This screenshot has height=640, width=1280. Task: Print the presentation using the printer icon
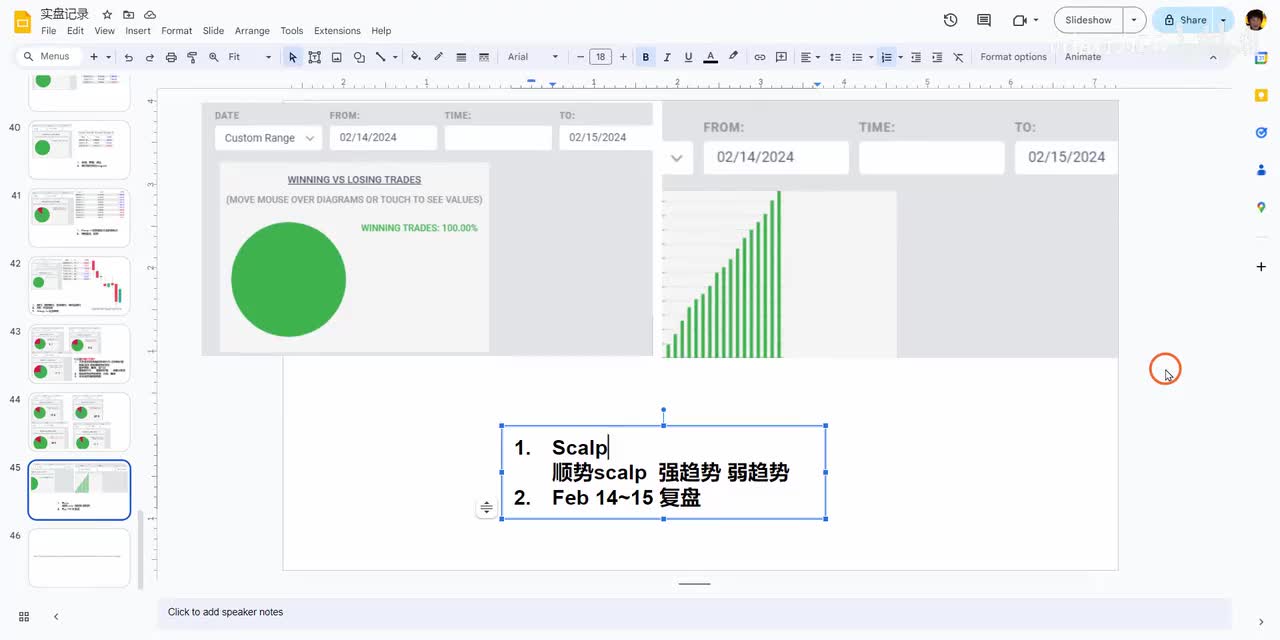pyautogui.click(x=171, y=57)
